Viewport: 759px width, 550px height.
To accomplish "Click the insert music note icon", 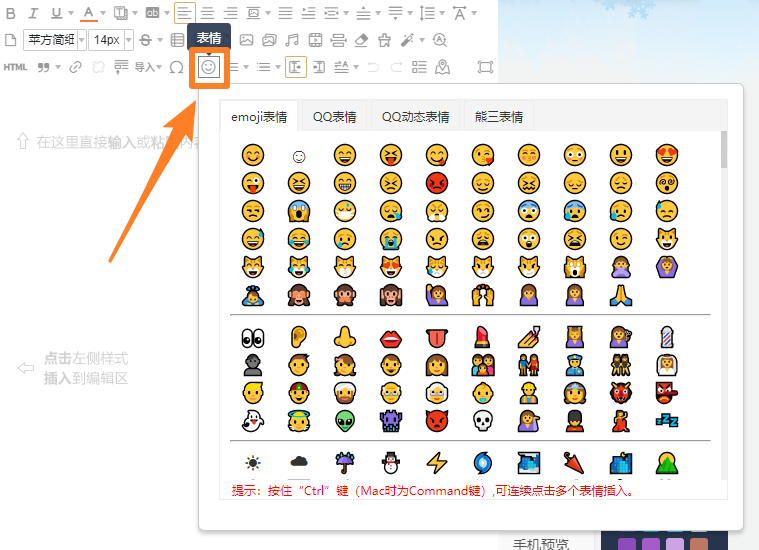I will pyautogui.click(x=291, y=40).
